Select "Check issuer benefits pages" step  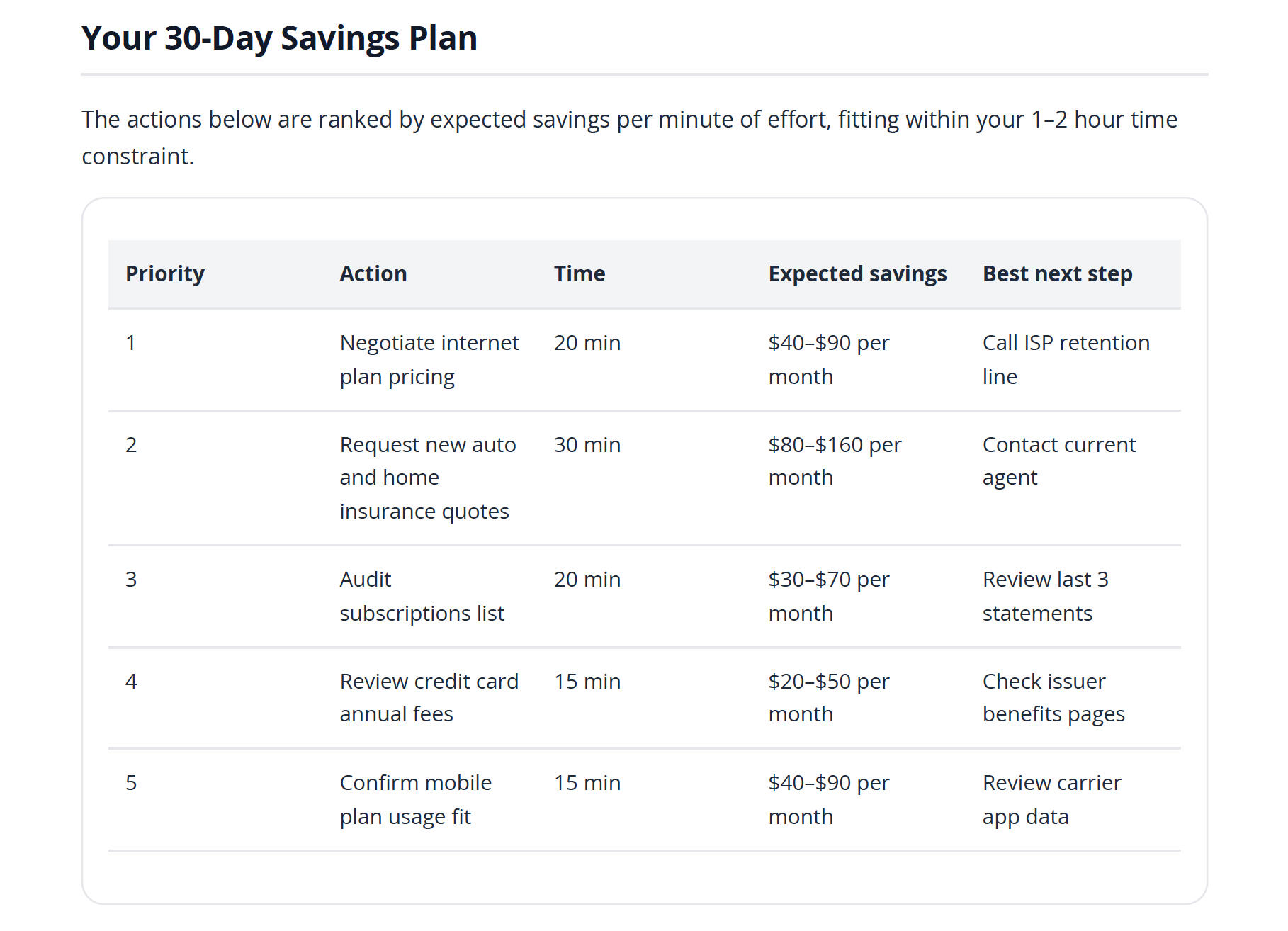[x=1053, y=697]
